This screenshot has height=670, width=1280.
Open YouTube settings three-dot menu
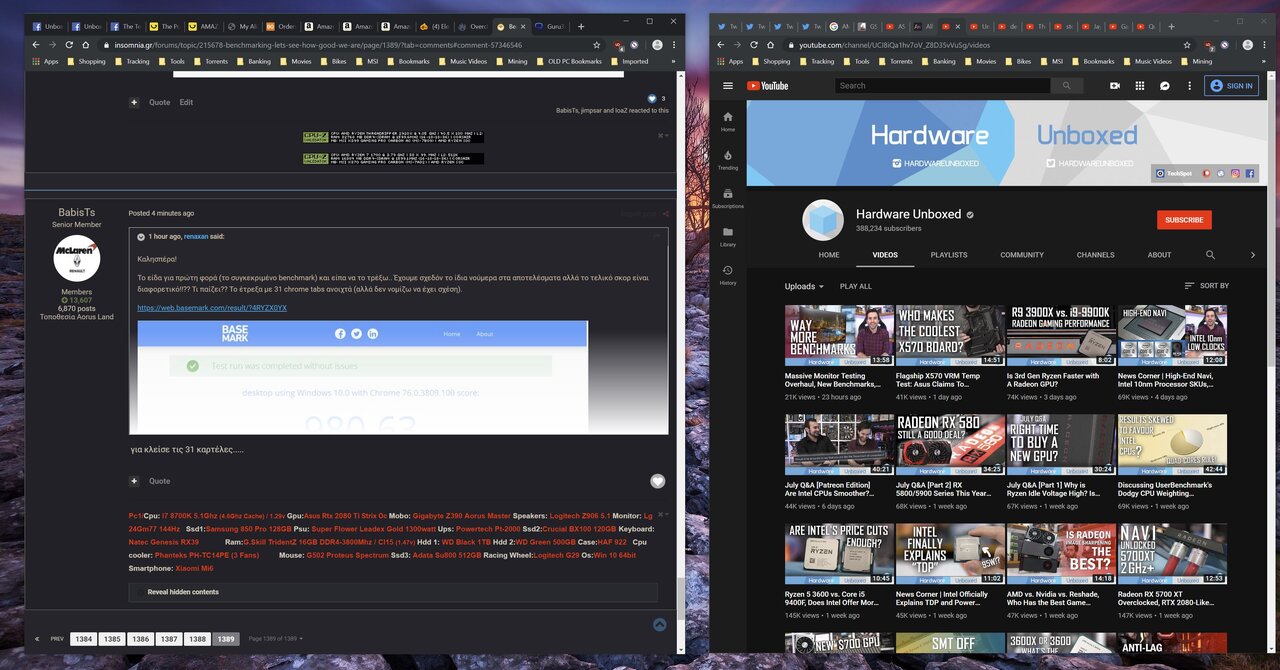tap(1189, 86)
